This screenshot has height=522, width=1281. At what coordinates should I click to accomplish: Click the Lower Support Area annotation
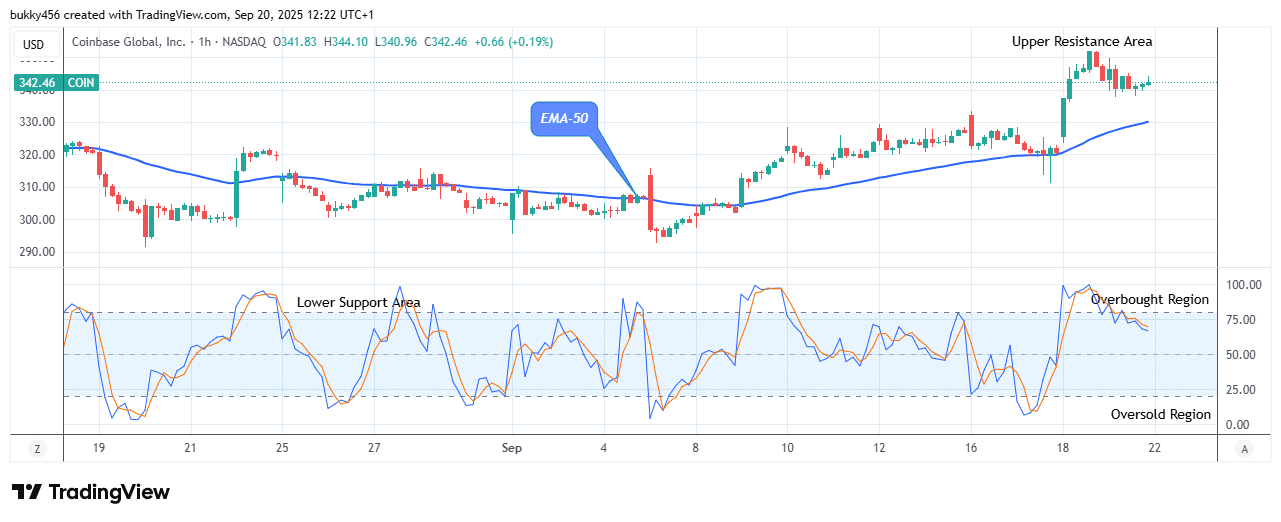[358, 303]
